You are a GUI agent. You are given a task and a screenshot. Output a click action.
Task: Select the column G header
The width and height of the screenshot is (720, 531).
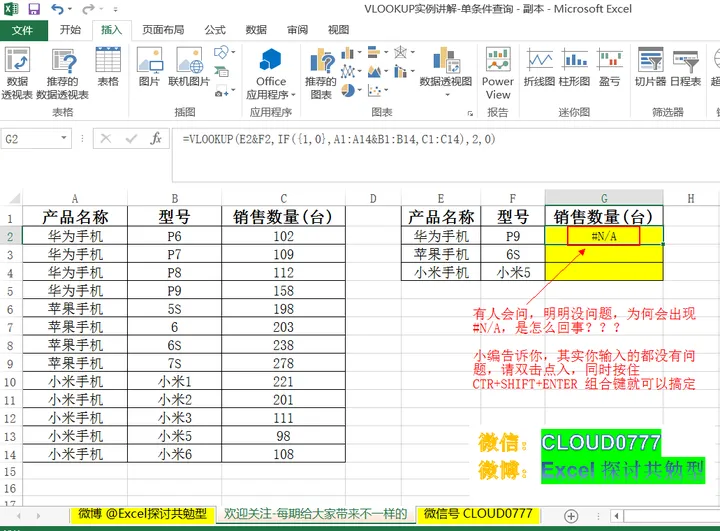tap(604, 198)
